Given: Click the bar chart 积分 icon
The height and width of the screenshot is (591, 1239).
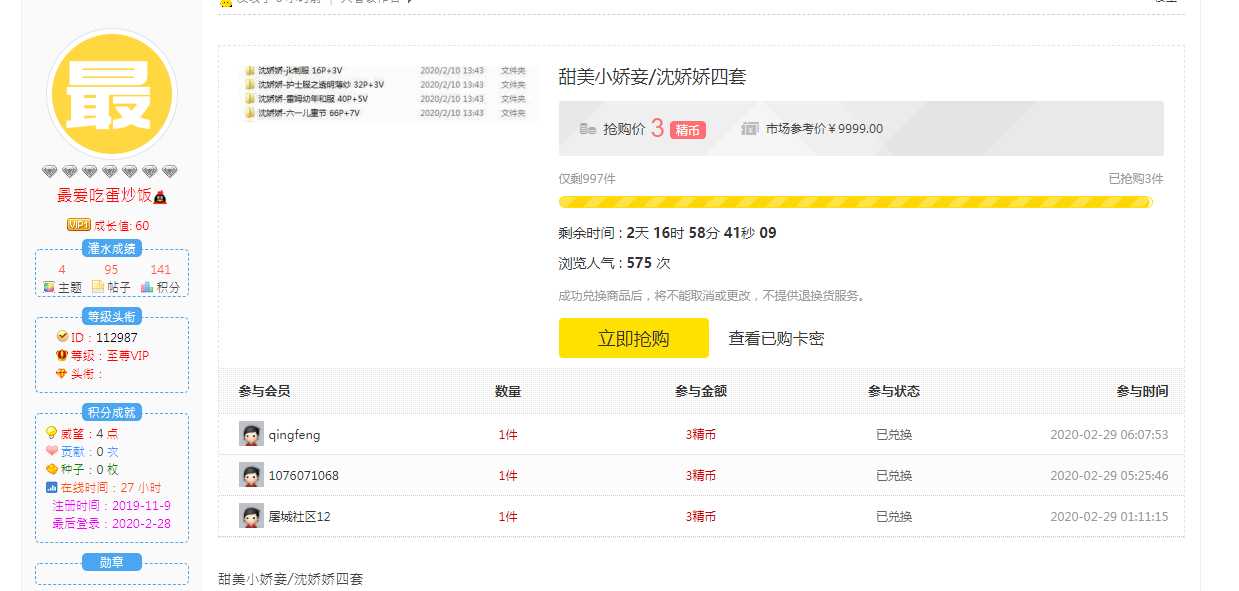Looking at the screenshot, I should point(147,287).
